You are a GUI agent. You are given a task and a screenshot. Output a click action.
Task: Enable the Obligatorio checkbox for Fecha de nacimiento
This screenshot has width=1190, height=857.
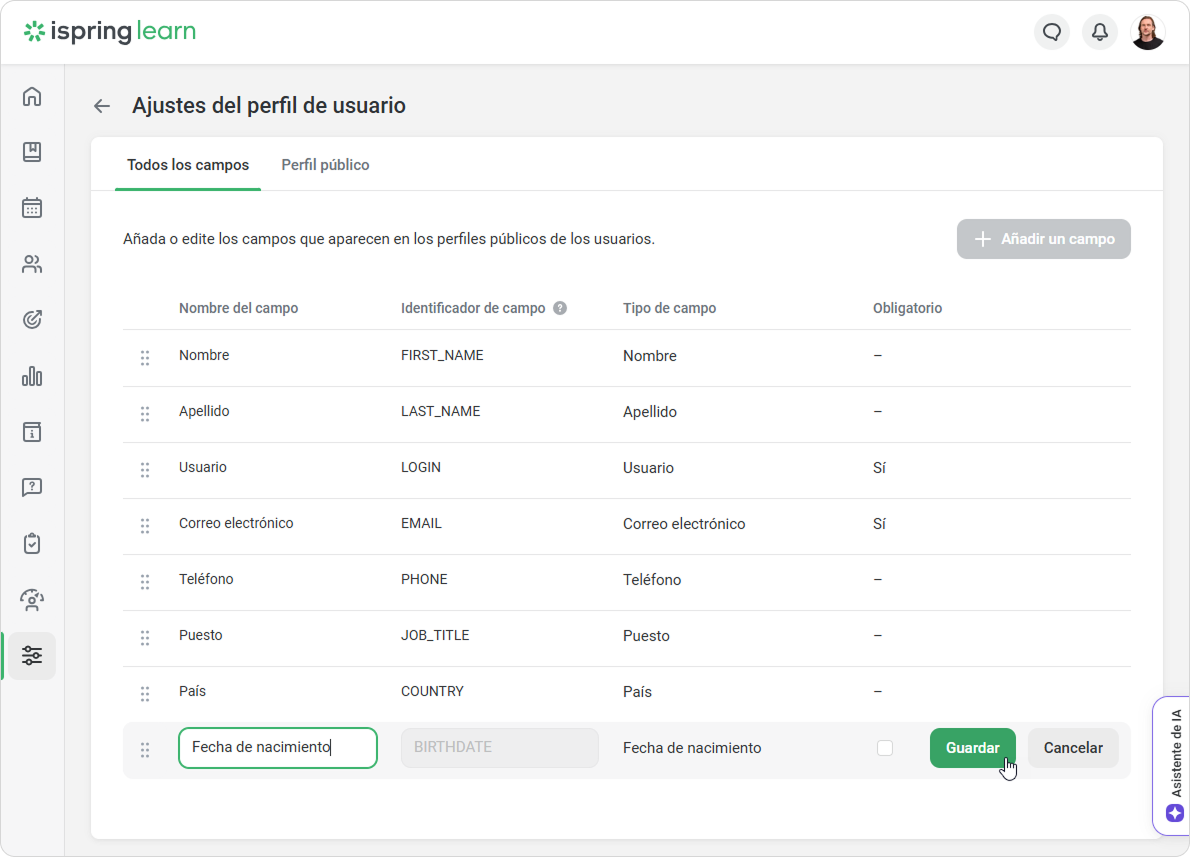[x=884, y=748]
